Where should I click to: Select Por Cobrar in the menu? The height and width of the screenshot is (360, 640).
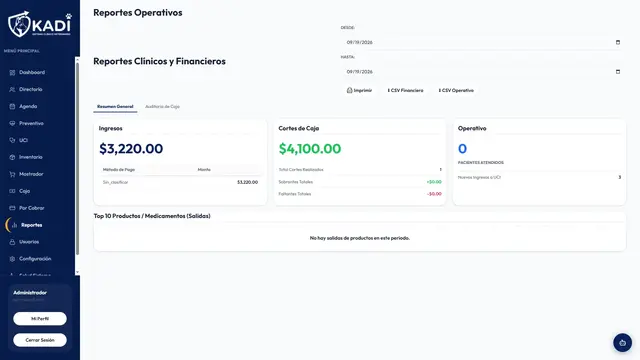click(32, 208)
